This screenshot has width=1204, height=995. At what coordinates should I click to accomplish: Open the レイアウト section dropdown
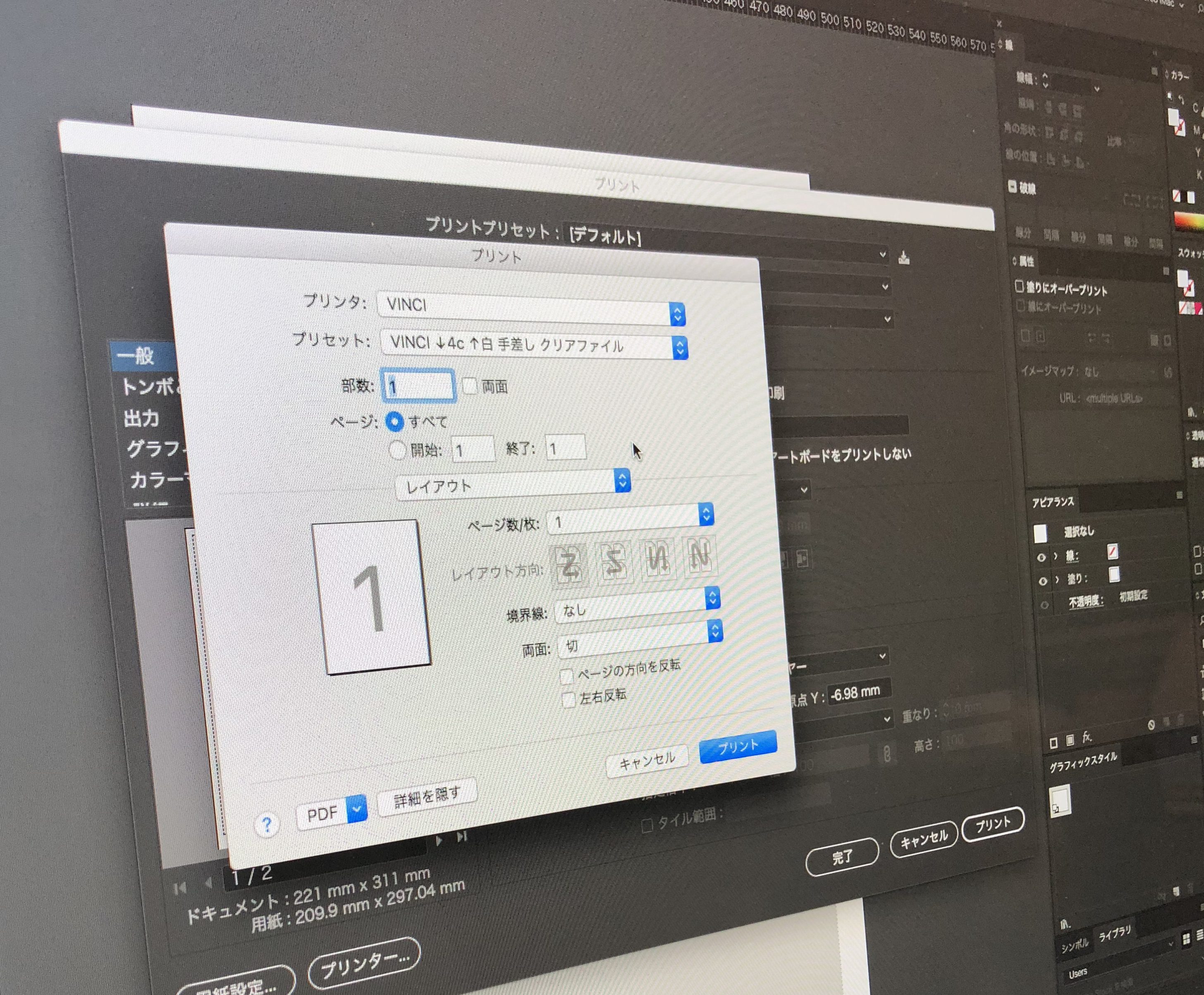(x=514, y=484)
